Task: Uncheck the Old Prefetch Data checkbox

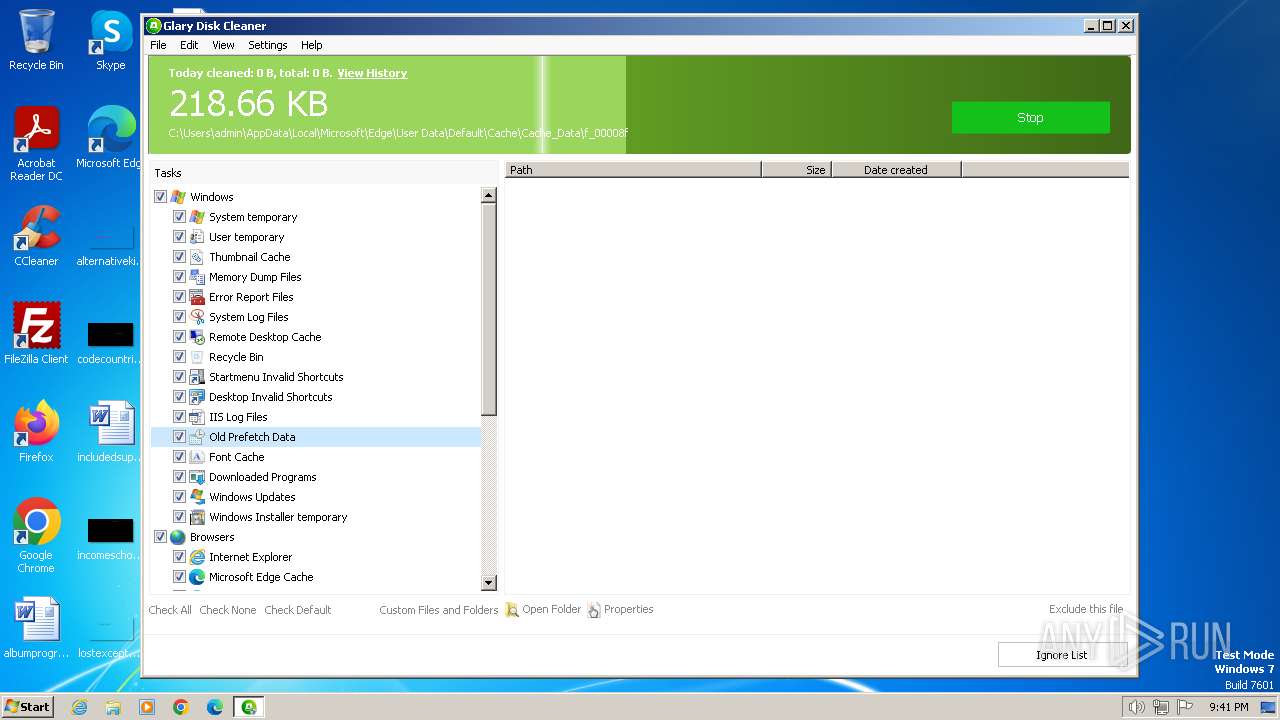Action: (x=179, y=437)
